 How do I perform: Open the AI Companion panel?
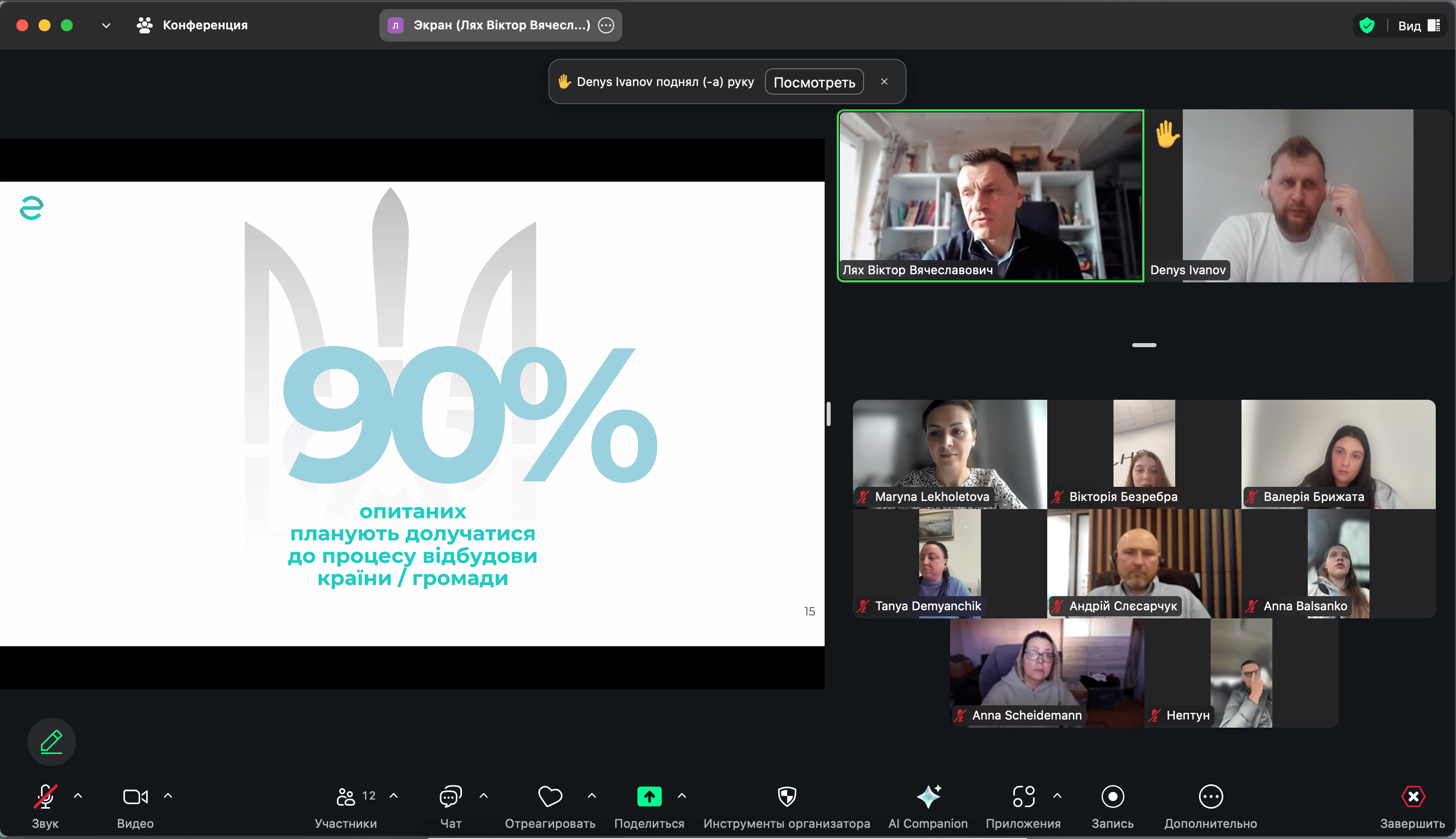tap(928, 797)
